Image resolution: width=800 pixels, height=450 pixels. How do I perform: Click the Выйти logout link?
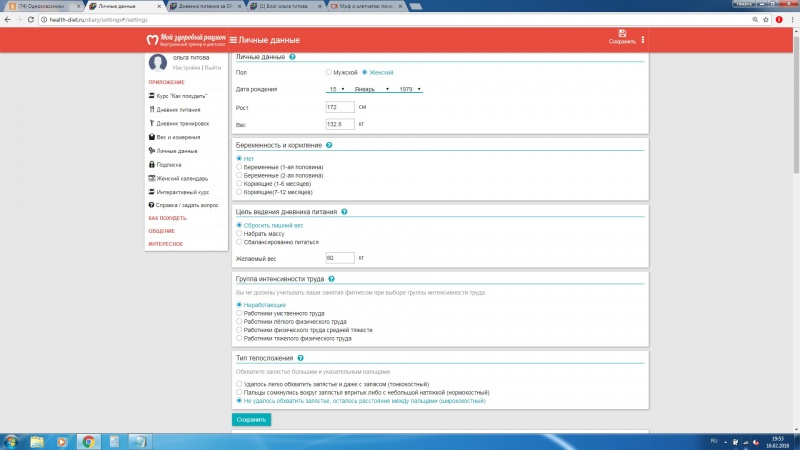tap(213, 67)
